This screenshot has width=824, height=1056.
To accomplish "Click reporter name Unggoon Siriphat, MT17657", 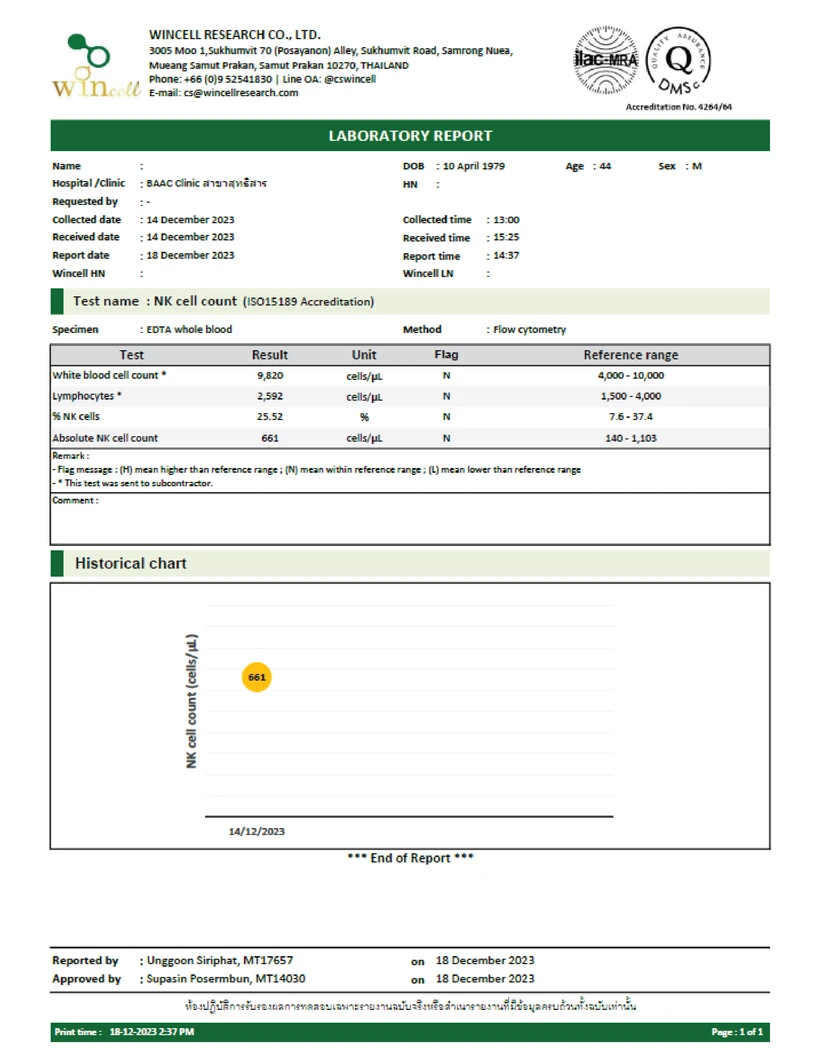I will [x=219, y=960].
